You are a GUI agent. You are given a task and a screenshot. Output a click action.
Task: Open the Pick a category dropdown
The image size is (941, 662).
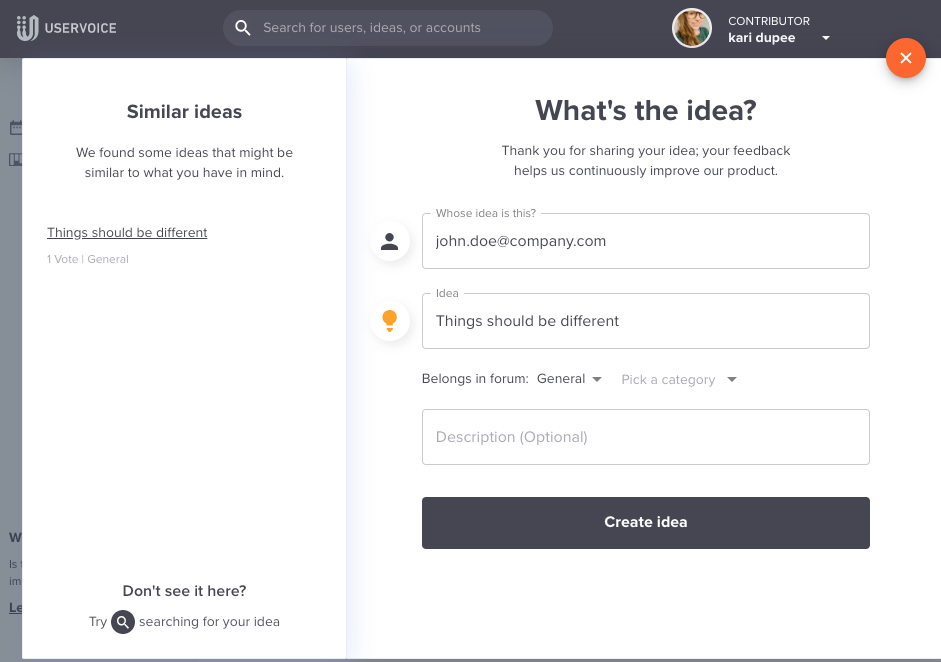point(679,379)
